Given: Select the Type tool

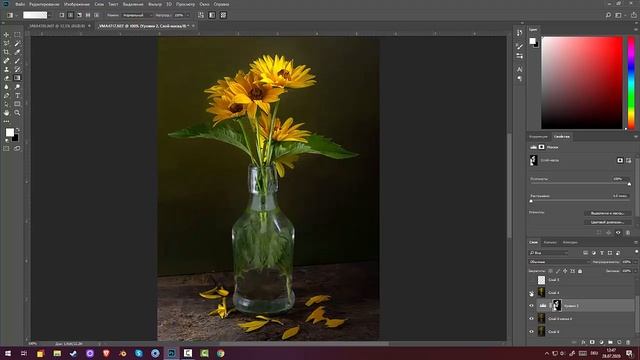Looking at the screenshot, I should (x=17, y=96).
